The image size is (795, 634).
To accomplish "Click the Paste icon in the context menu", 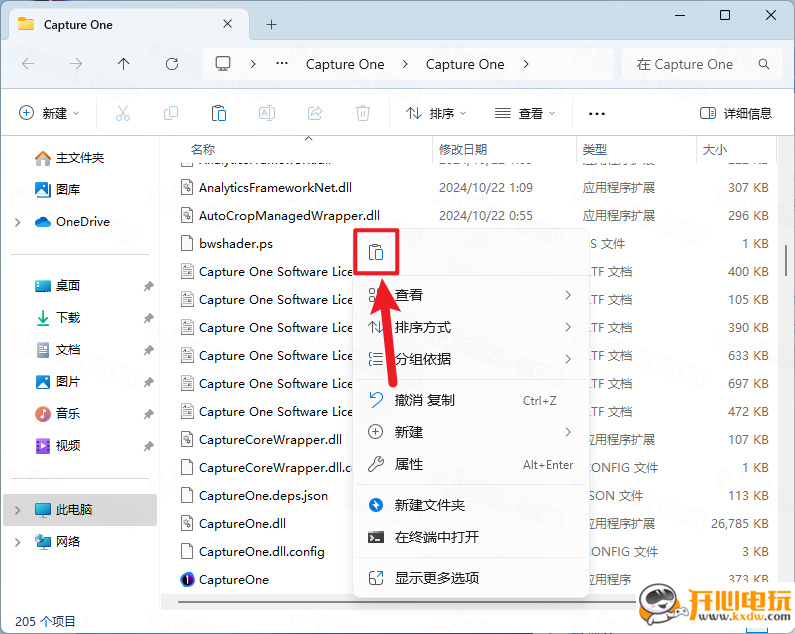I will point(376,252).
